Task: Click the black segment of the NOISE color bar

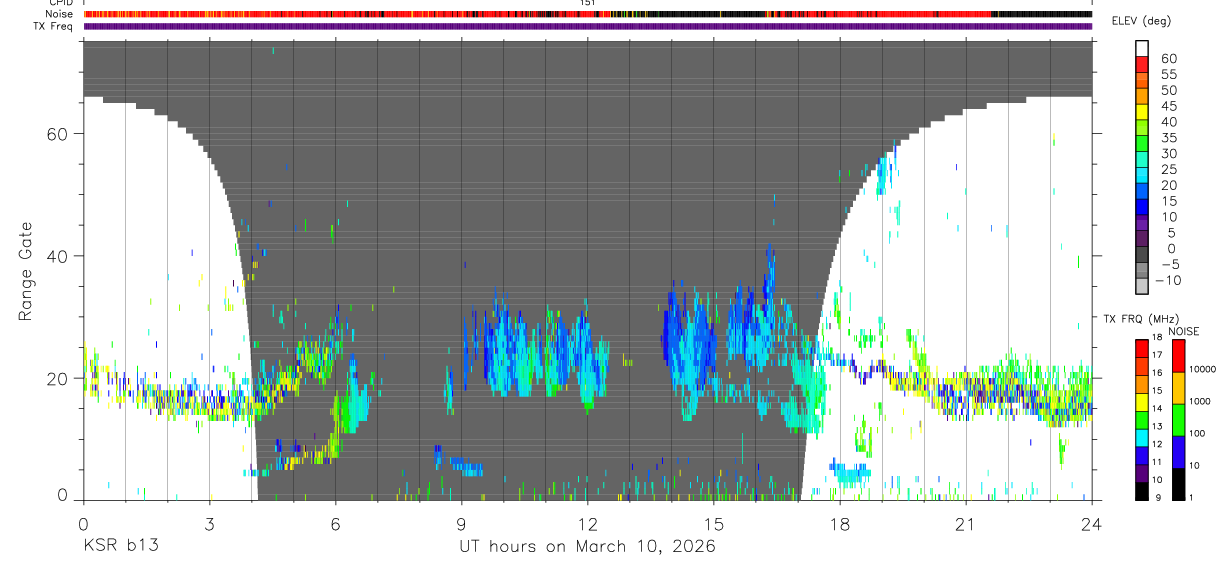Action: (1178, 484)
